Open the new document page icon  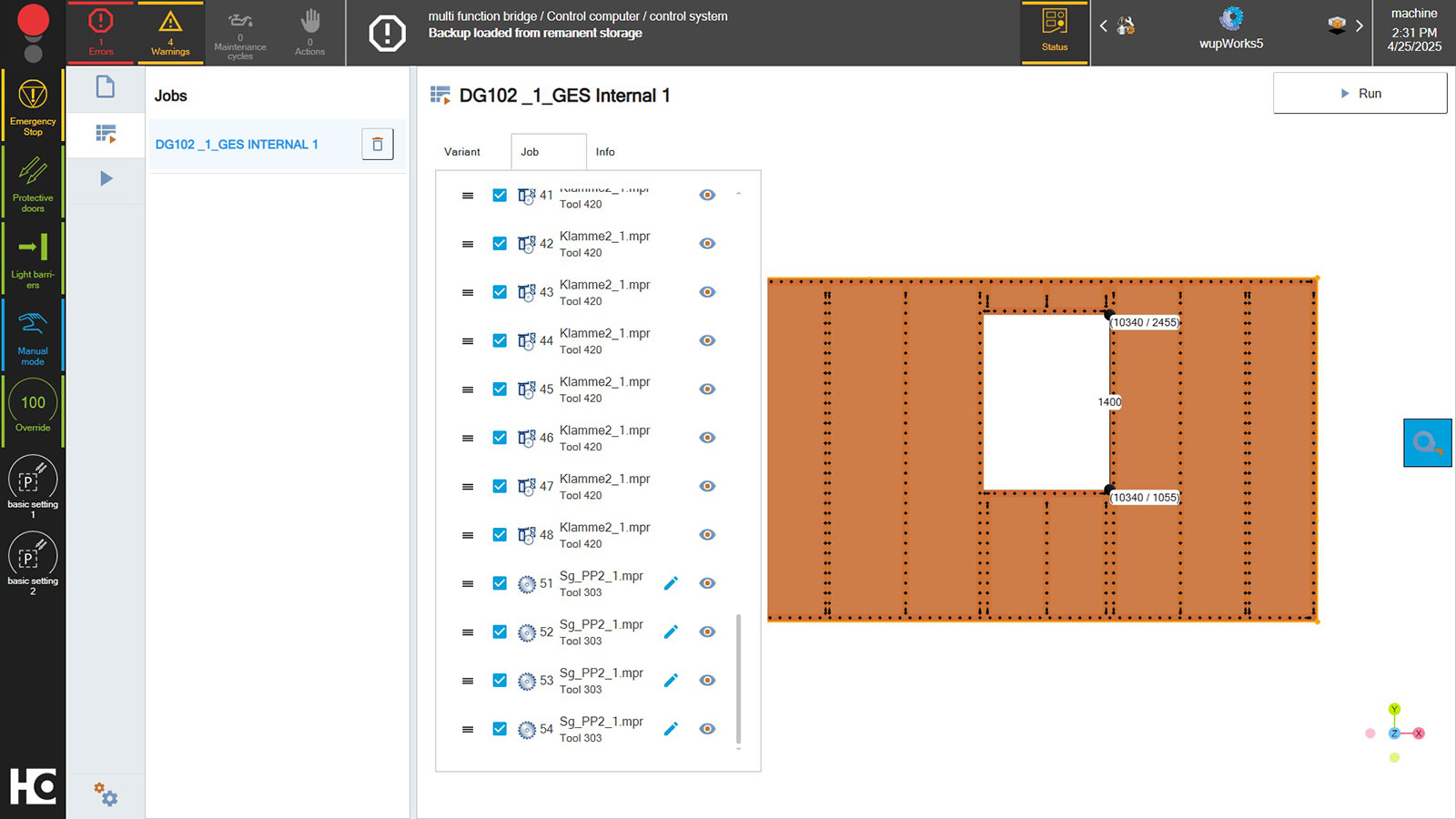[x=106, y=87]
